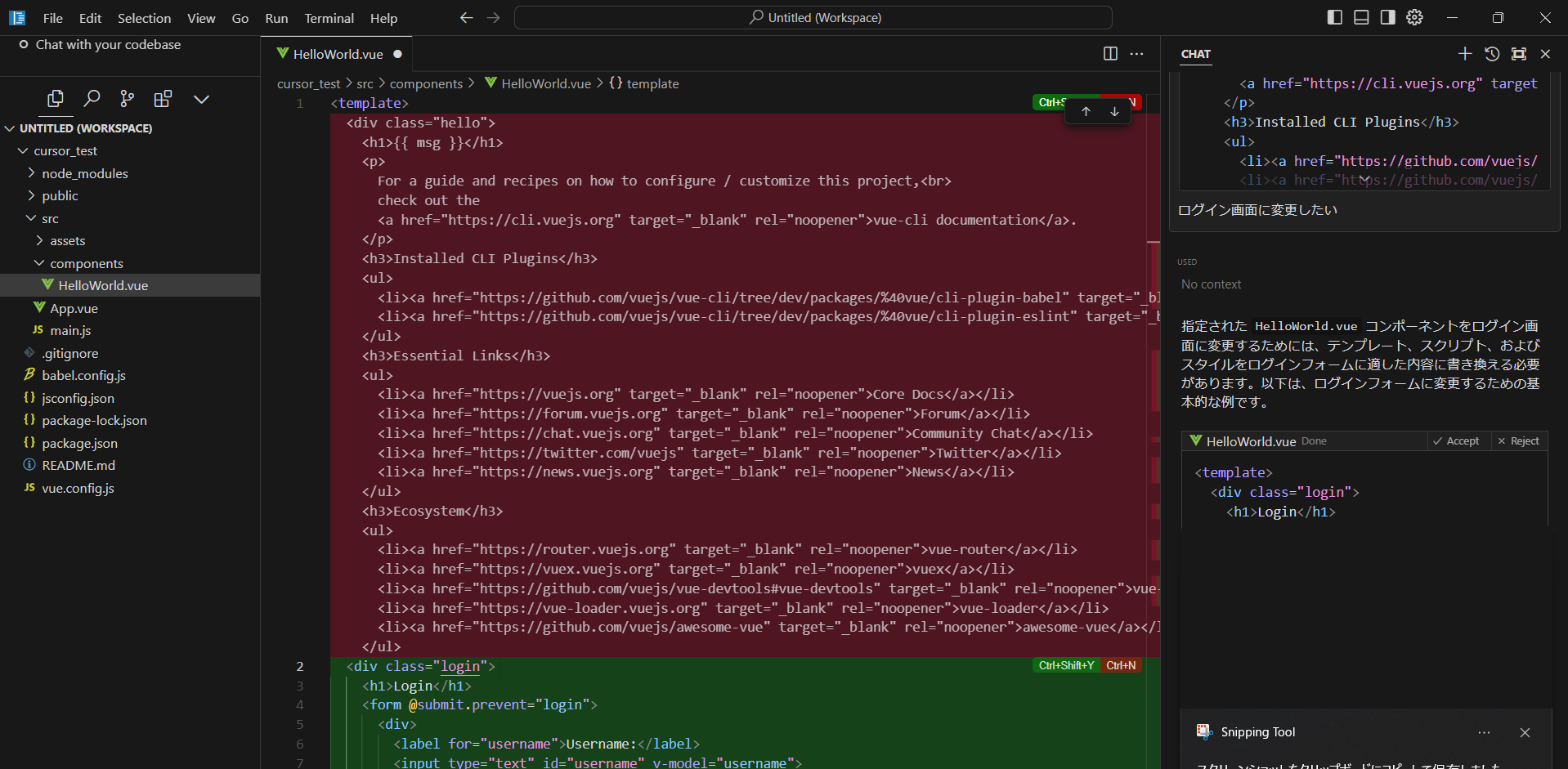
Task: Open the File menu
Action: [x=53, y=18]
